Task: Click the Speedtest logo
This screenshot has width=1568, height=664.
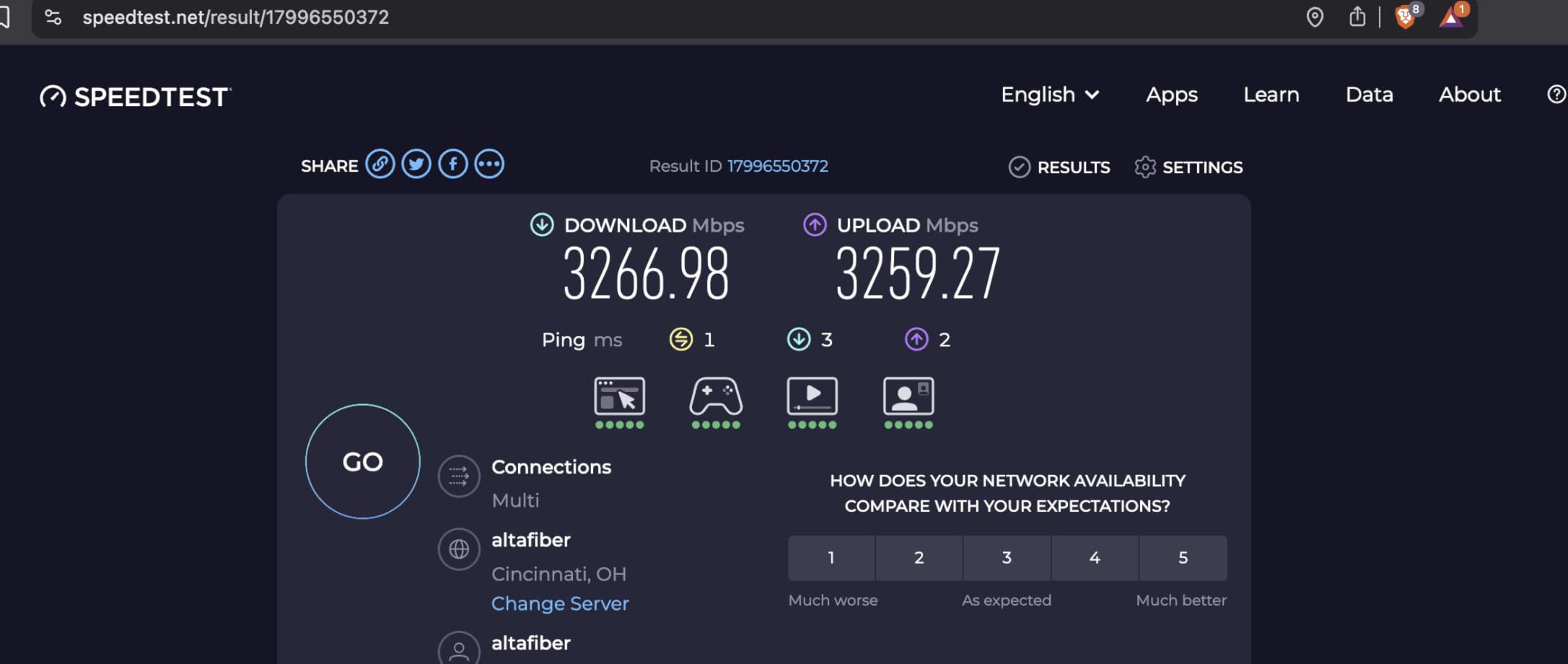Action: coord(136,97)
